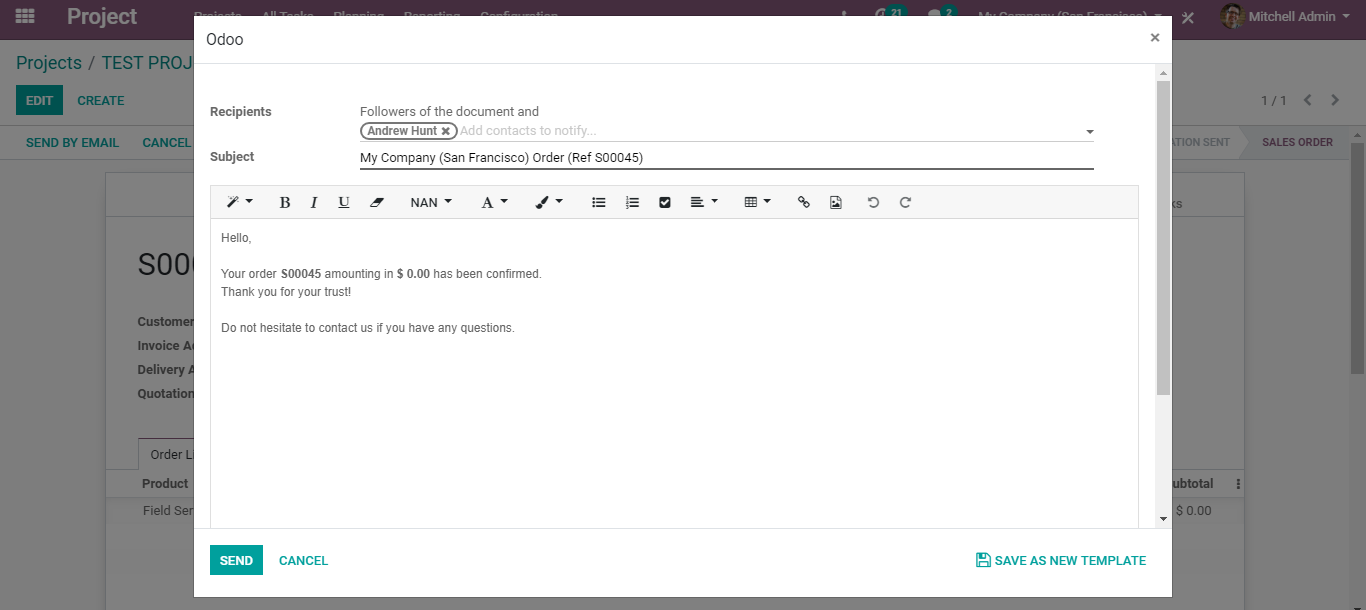Click the debug tools X icon in navbar
The image size is (1366, 610).
tap(1188, 18)
